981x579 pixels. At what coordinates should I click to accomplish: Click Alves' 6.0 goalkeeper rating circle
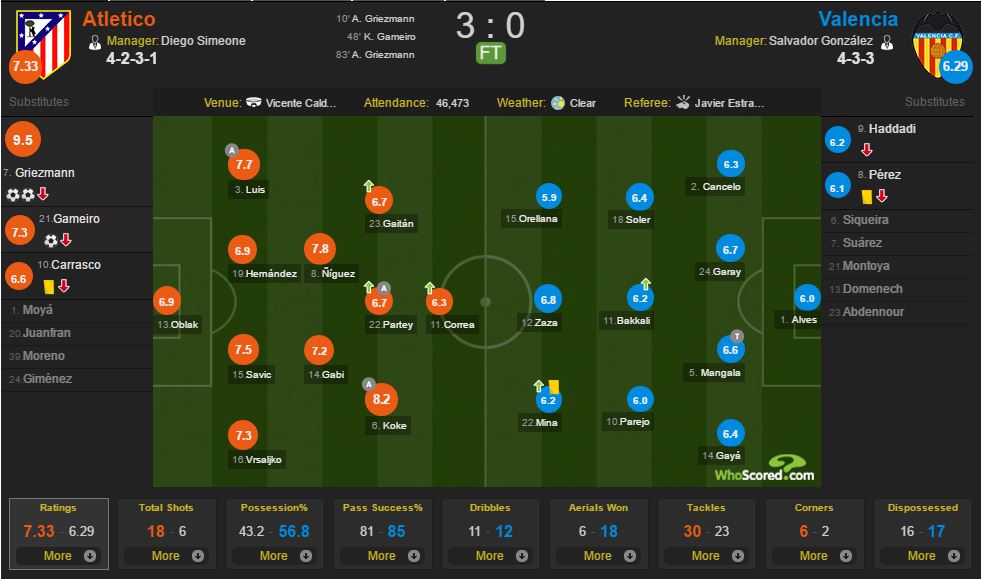[806, 299]
